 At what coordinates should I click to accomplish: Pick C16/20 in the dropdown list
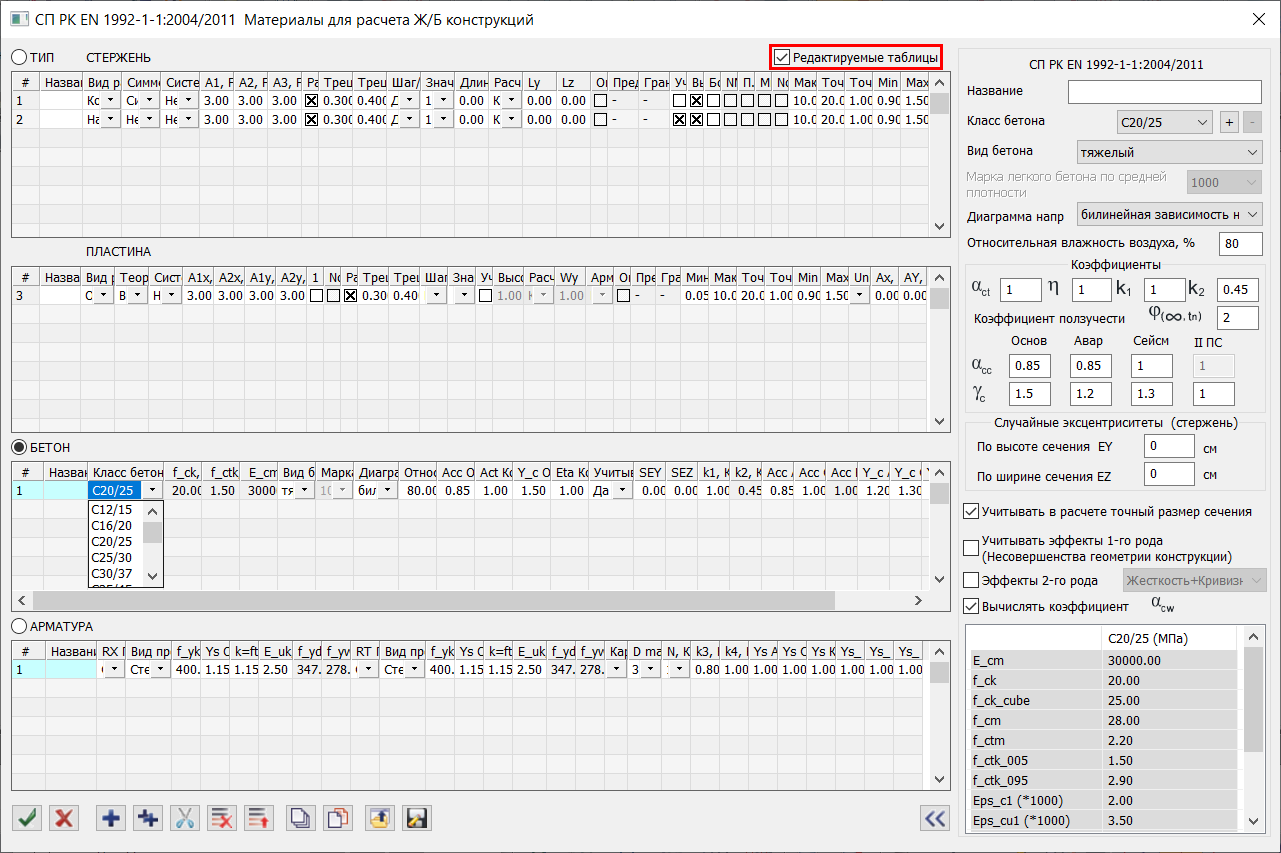click(x=112, y=525)
